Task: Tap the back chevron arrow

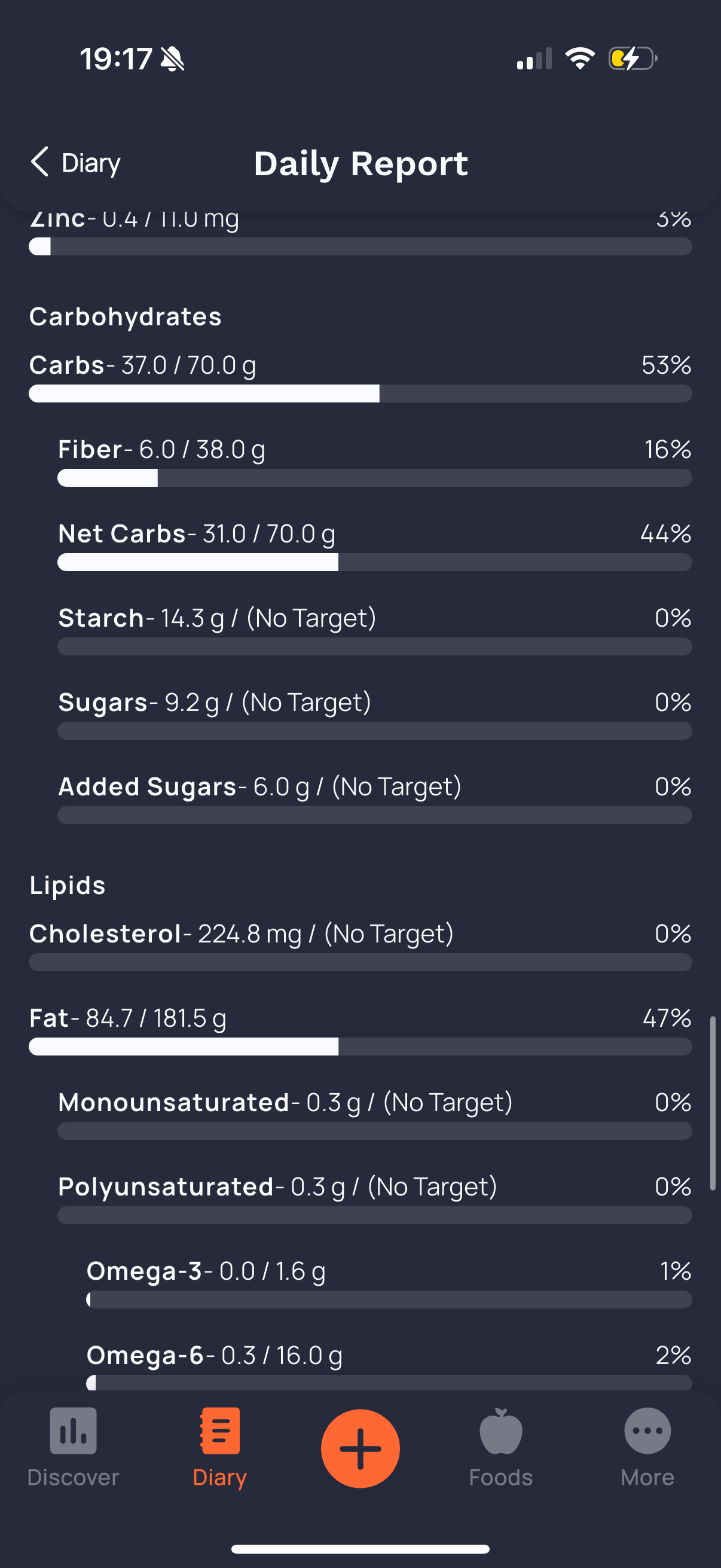Action: (39, 162)
